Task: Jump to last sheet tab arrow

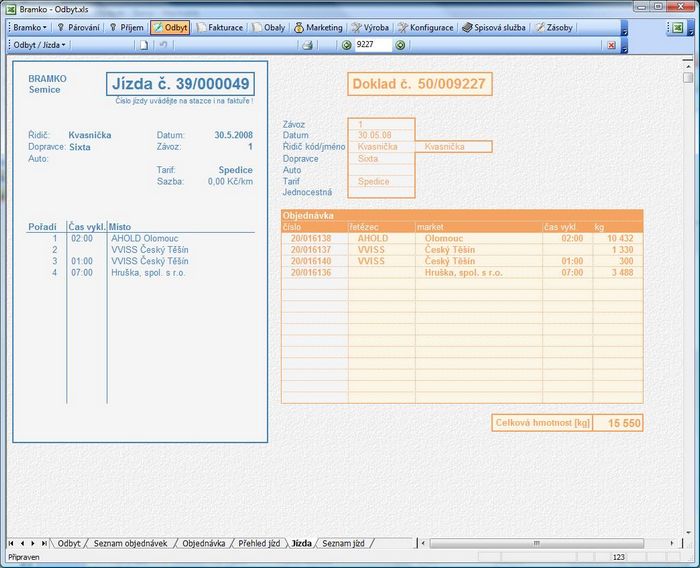Action: (x=44, y=543)
